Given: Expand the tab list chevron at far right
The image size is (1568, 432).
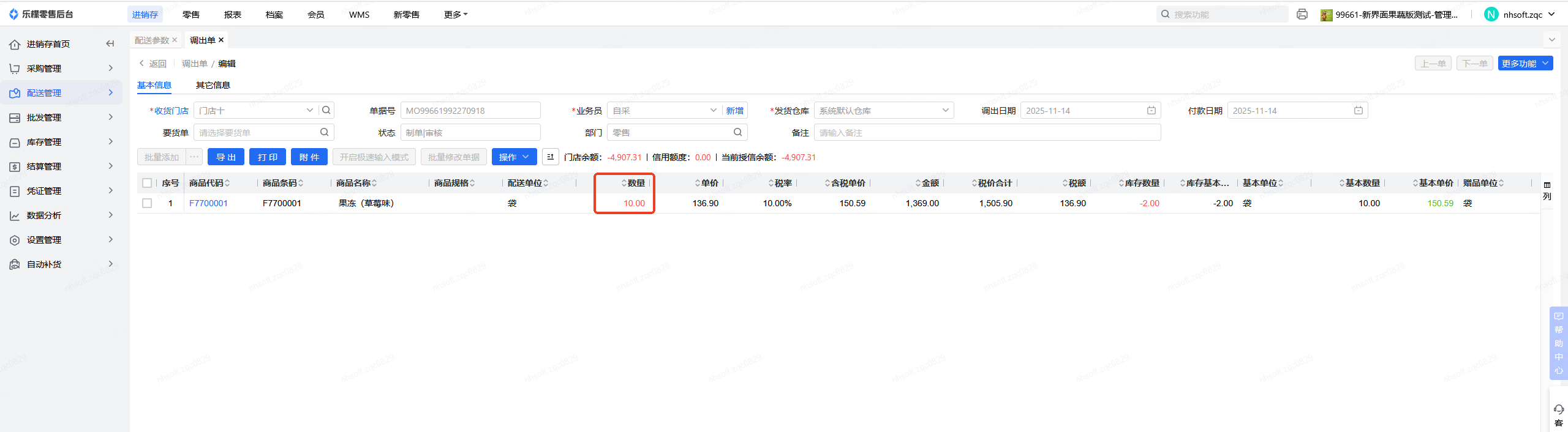Looking at the screenshot, I should (x=1552, y=40).
